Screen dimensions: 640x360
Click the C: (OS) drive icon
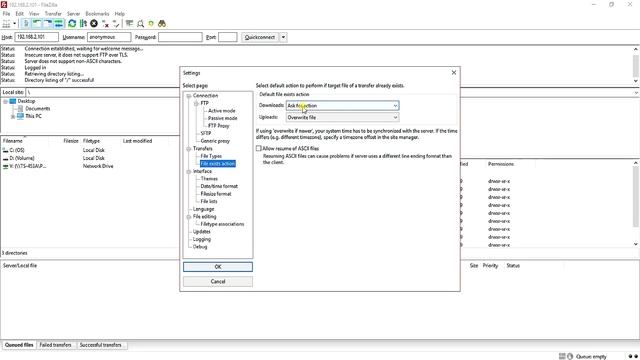tap(5, 150)
